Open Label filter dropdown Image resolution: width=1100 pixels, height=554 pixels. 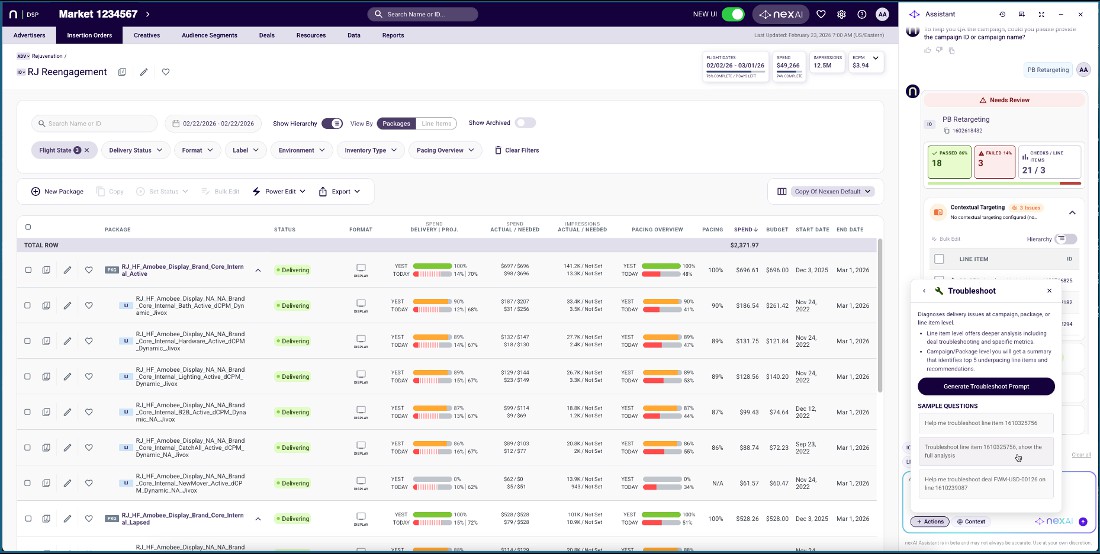(246, 150)
